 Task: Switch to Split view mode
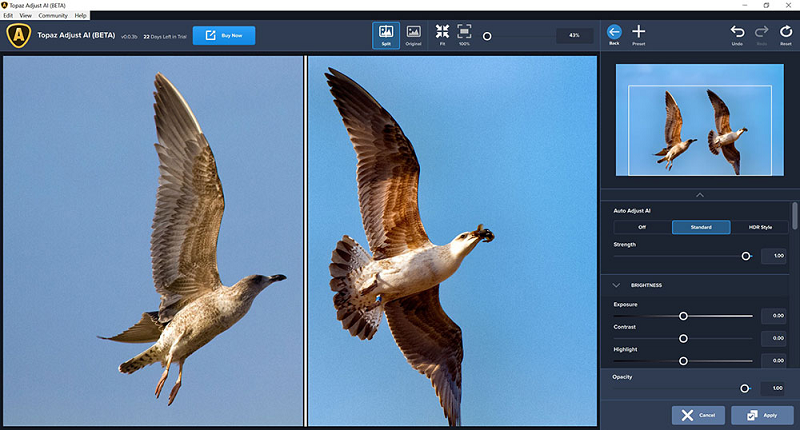(386, 35)
